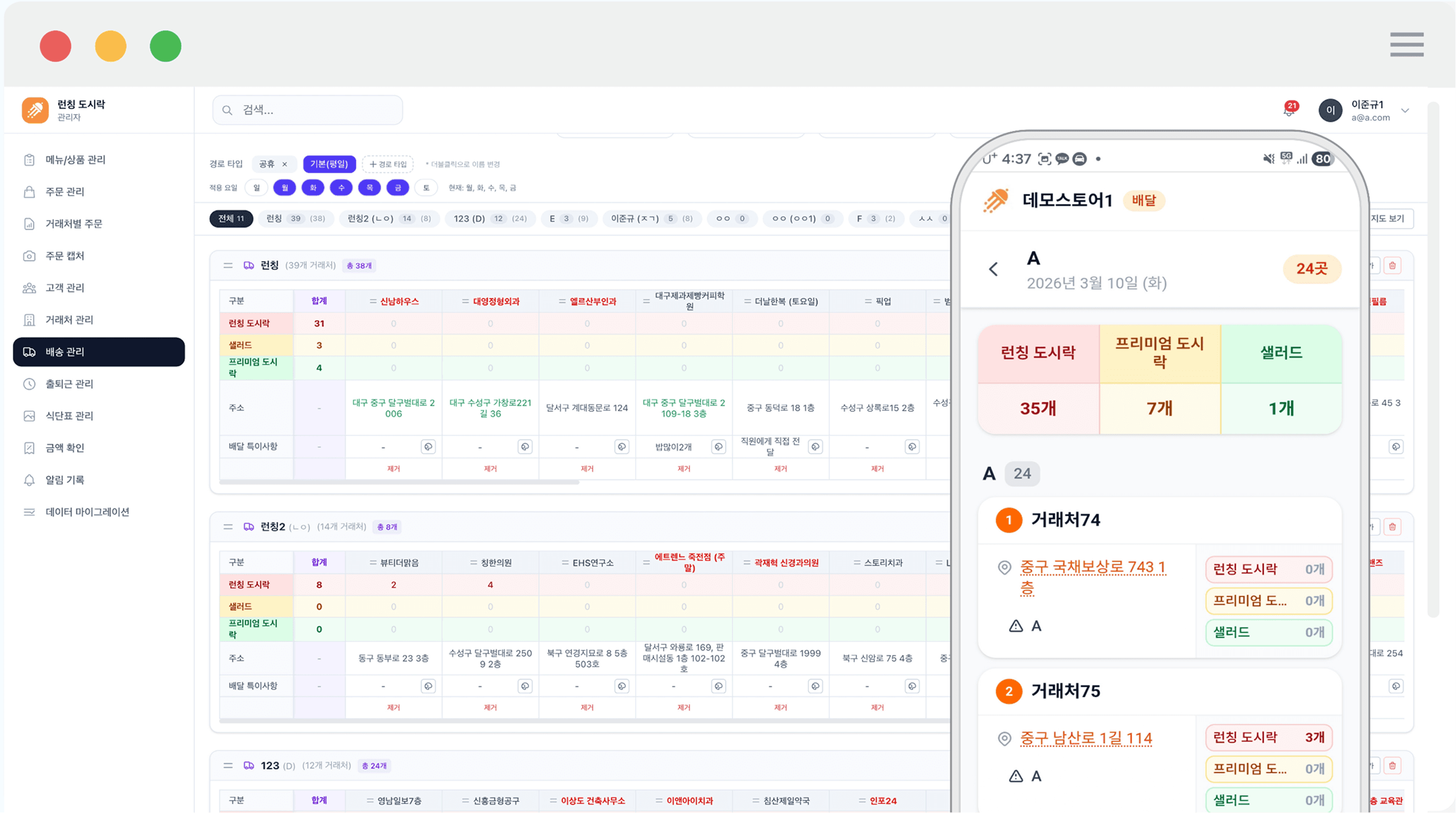The image size is (1456, 813).
Task: Edit delivery note icon for 칭한의원
Action: (x=525, y=686)
